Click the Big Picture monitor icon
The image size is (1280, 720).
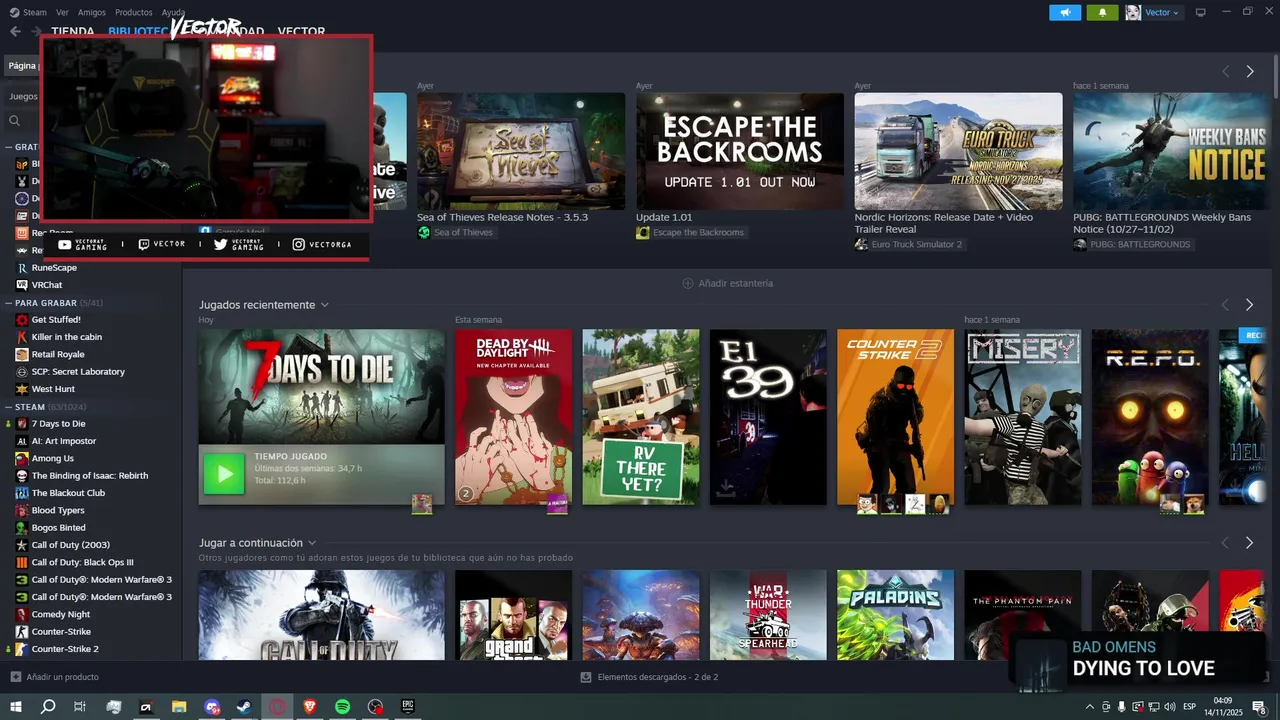[1201, 12]
